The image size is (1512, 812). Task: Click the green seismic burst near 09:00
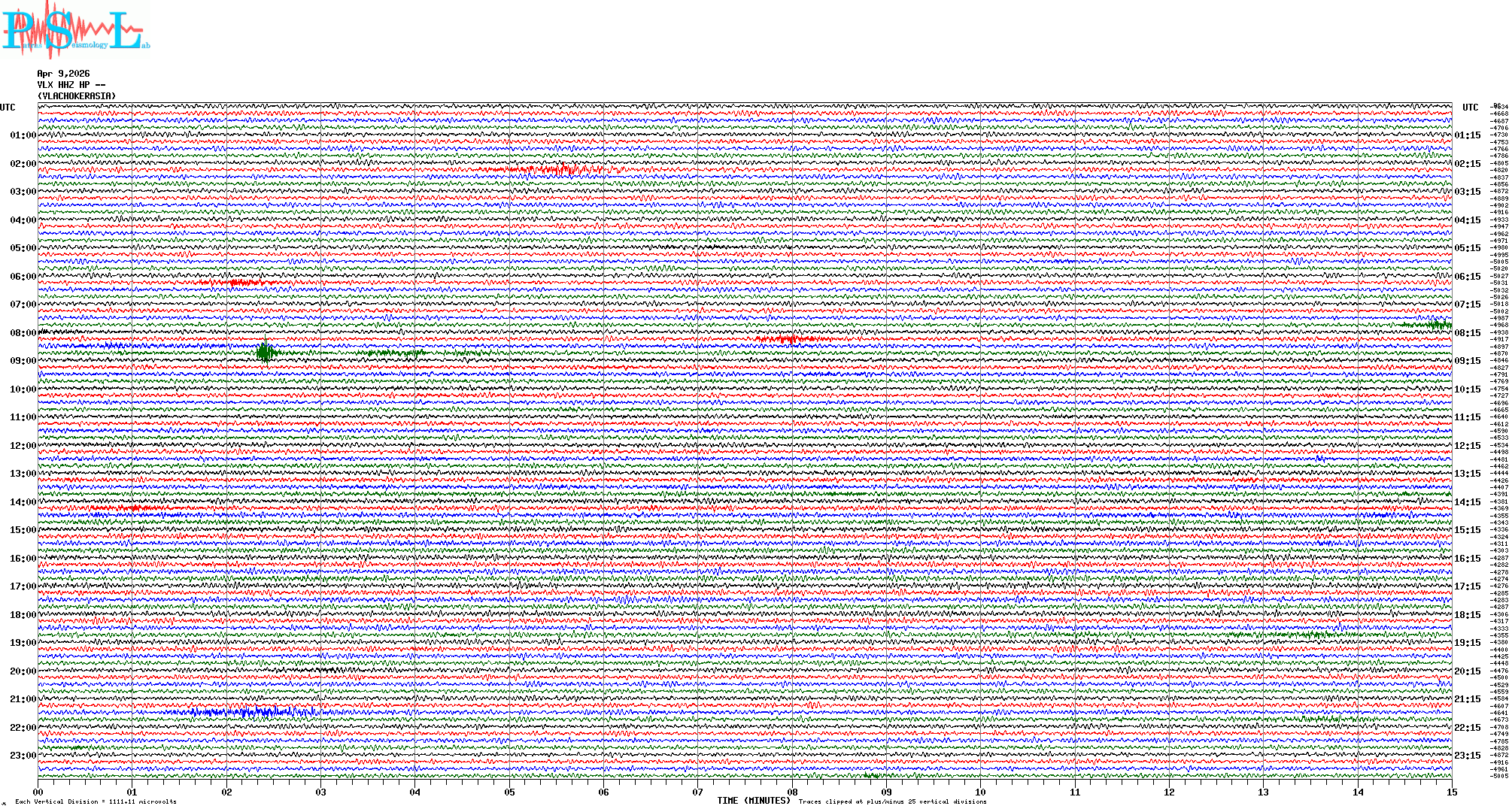tap(265, 352)
